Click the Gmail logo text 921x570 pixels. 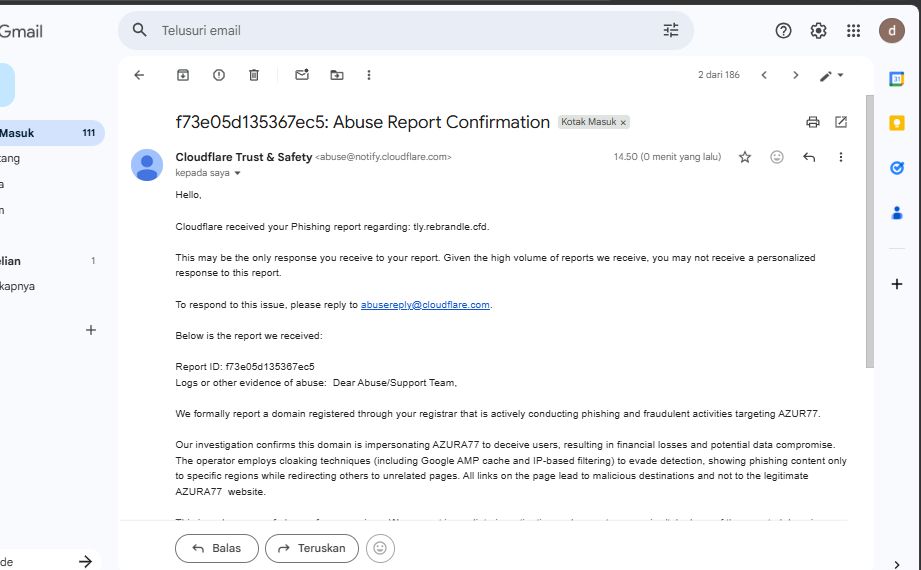[21, 31]
